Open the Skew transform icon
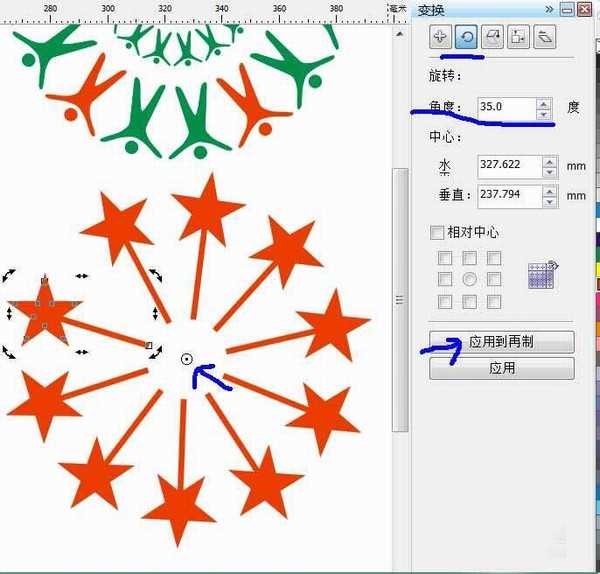600x574 pixels. (544, 37)
